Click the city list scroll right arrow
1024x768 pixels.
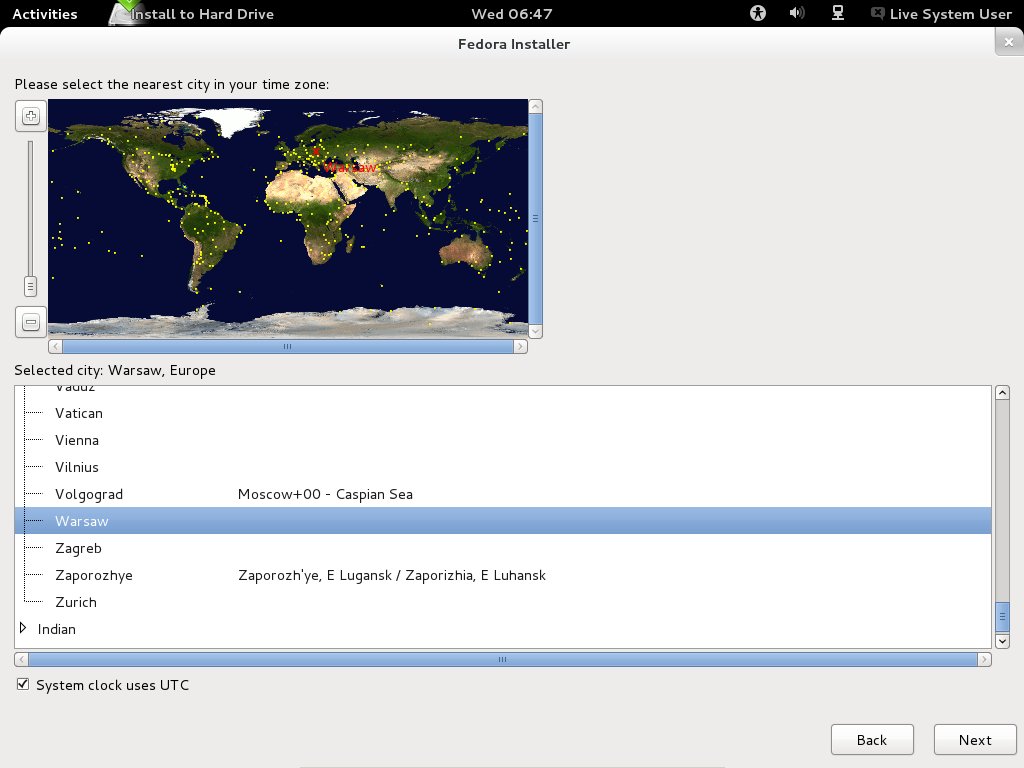tap(984, 660)
